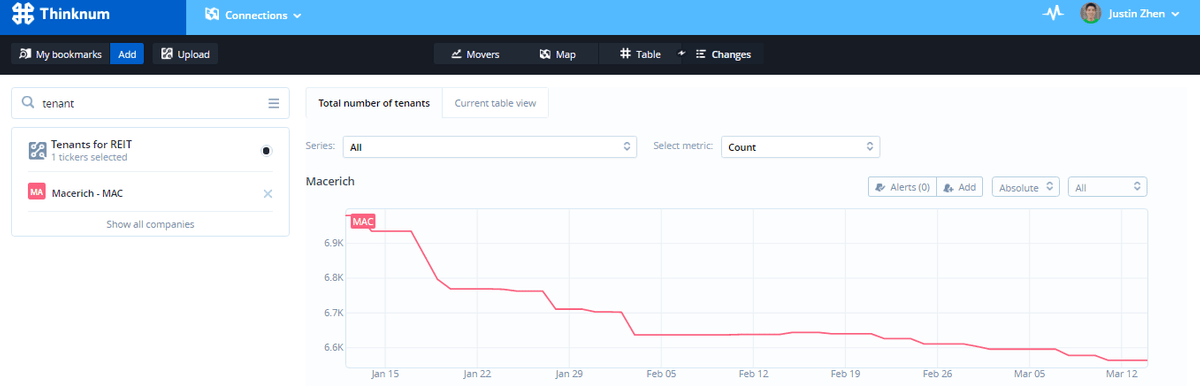This screenshot has width=1200, height=386.
Task: Open the Select metric Count dropdown
Action: [x=800, y=147]
